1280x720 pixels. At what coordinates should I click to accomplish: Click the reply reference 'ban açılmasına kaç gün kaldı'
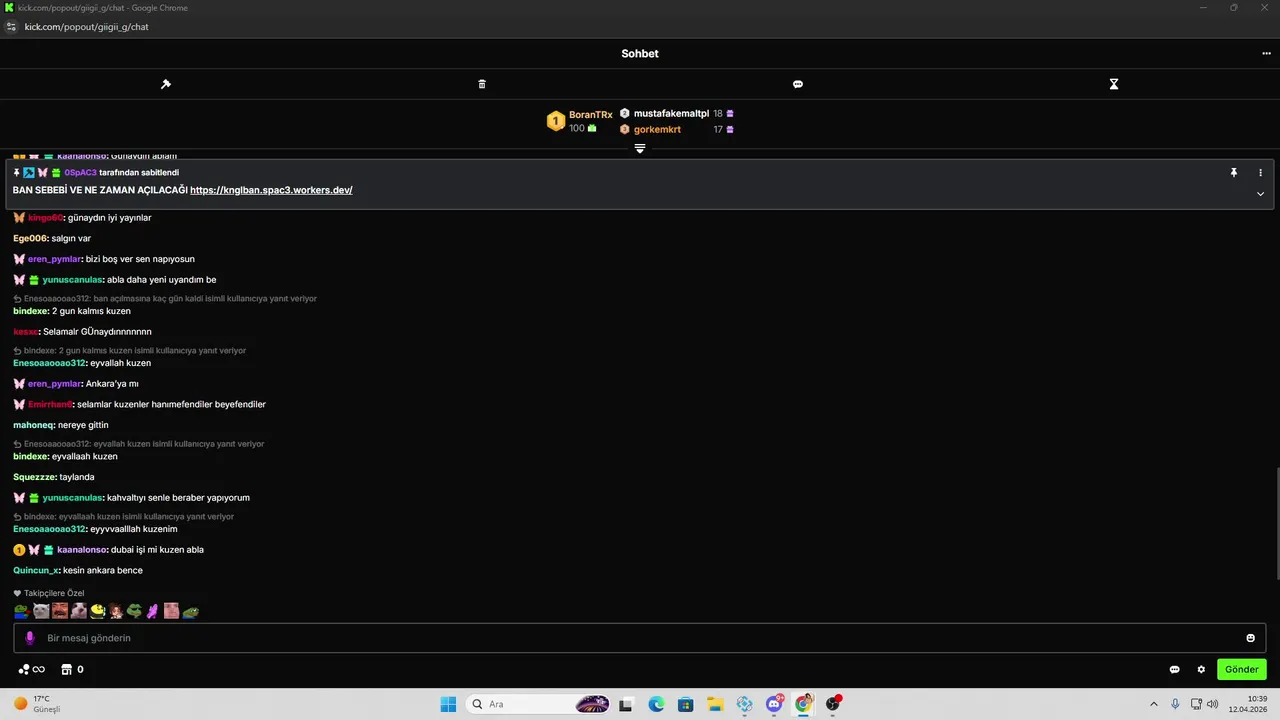tap(164, 299)
